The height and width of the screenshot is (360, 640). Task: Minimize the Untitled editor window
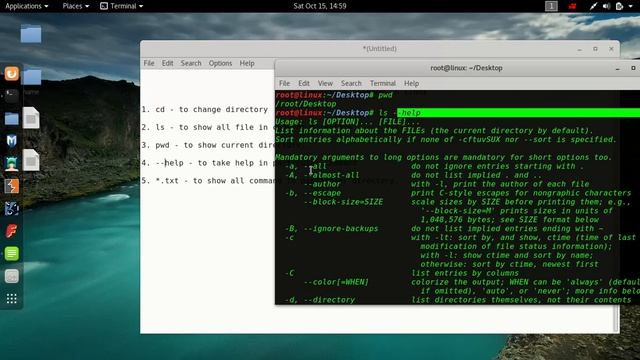click(580, 49)
